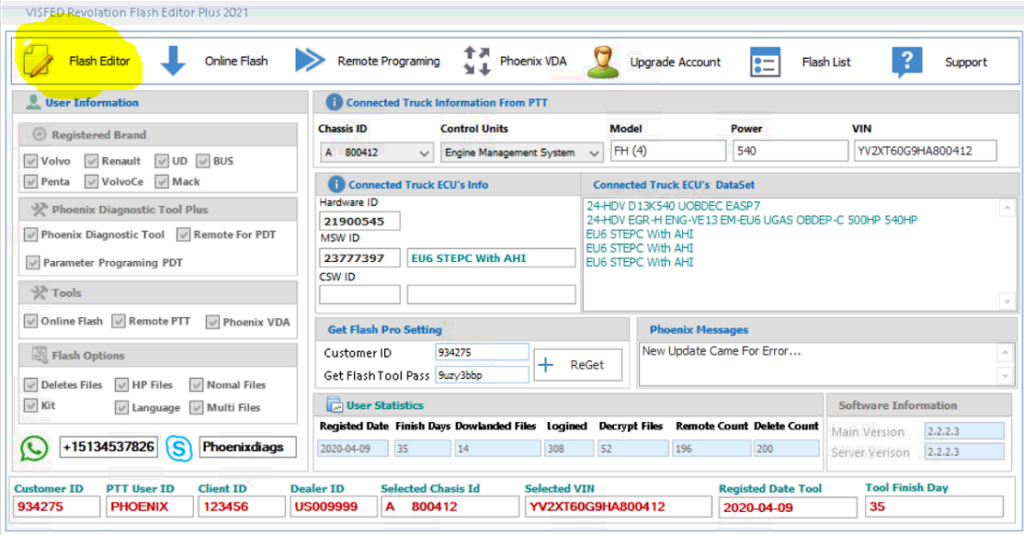Toggle the HP Files checkbox
1024x535 pixels.
click(122, 385)
